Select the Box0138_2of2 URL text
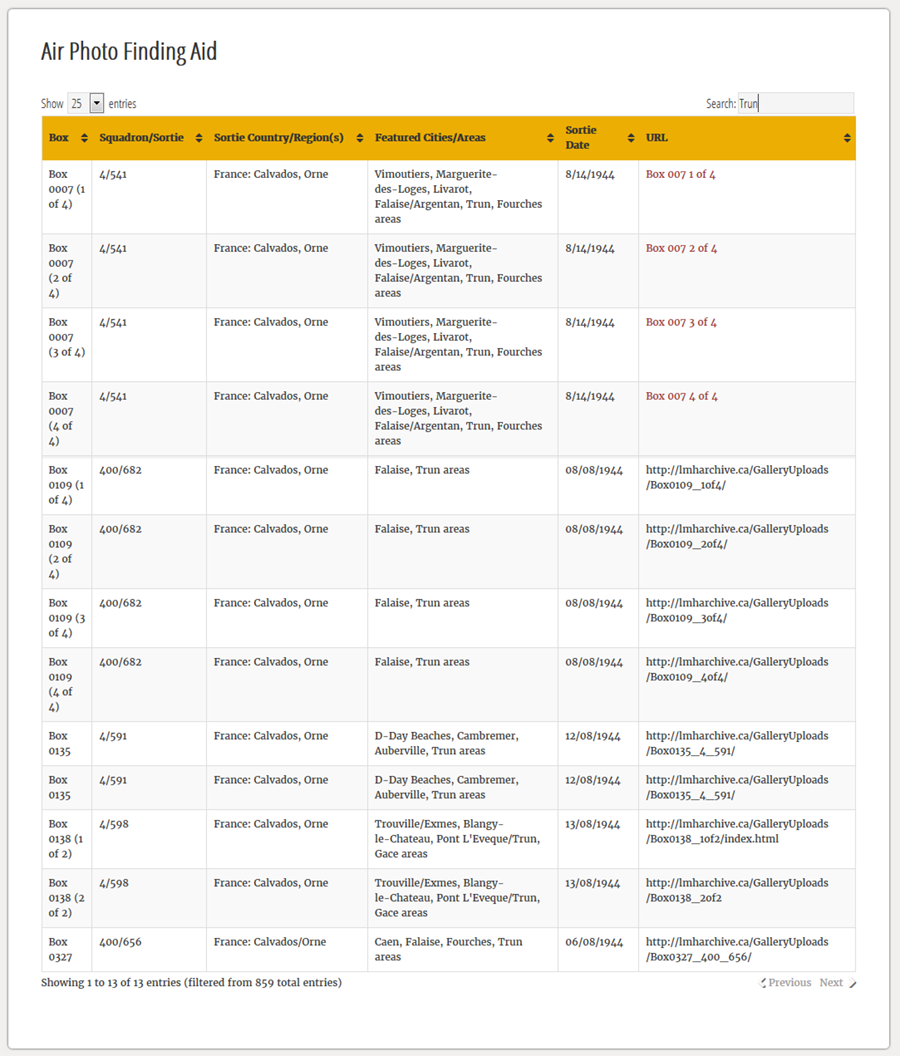This screenshot has height=1056, width=900. [x=737, y=890]
